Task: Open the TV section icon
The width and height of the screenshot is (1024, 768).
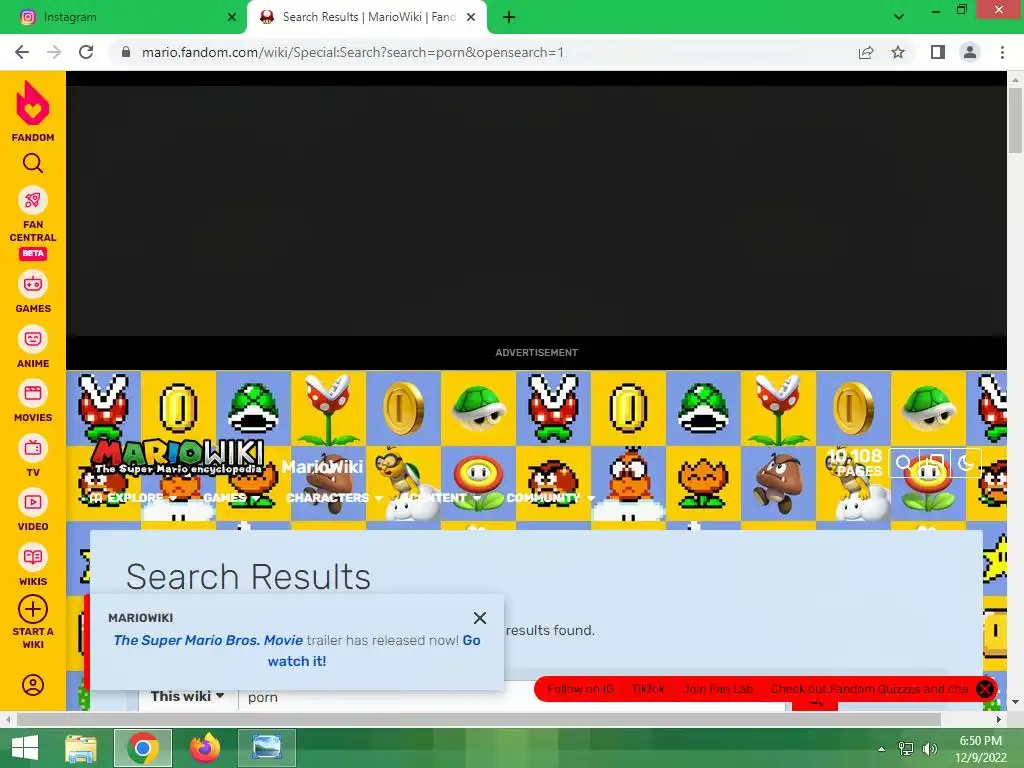Action: 33,448
